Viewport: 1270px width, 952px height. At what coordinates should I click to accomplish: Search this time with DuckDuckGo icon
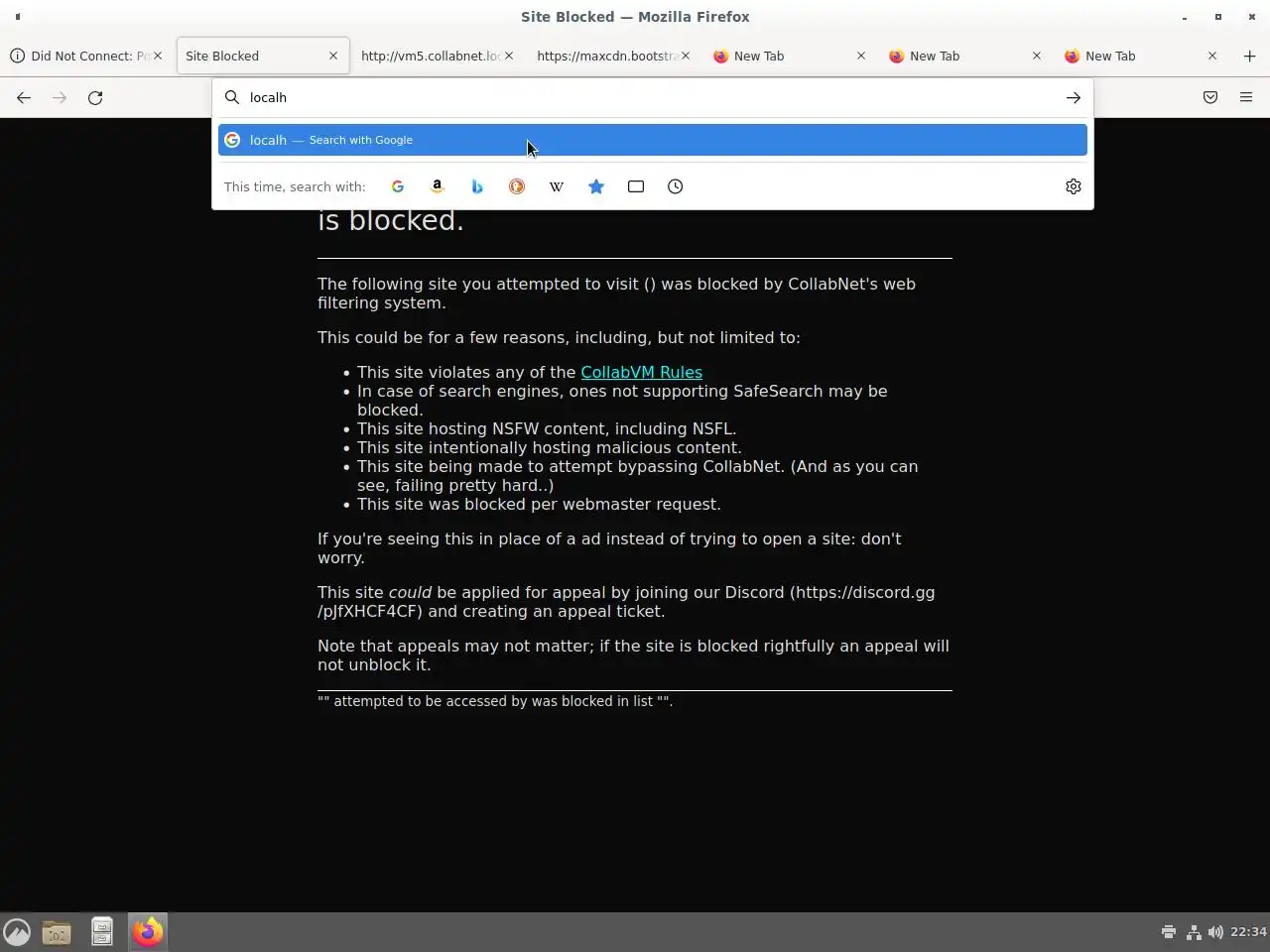(x=517, y=186)
